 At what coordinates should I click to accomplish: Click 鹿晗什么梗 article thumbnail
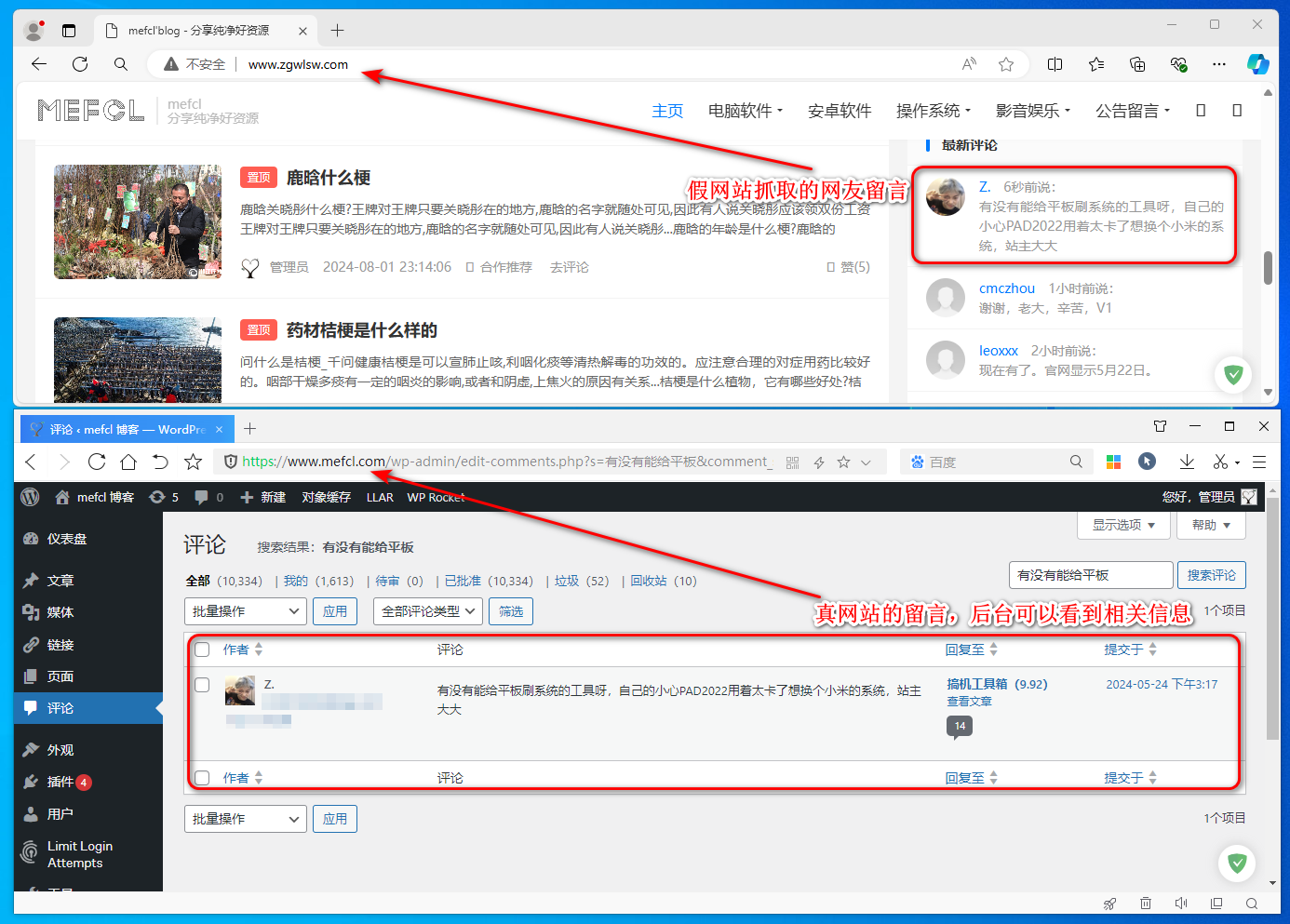pyautogui.click(x=138, y=221)
